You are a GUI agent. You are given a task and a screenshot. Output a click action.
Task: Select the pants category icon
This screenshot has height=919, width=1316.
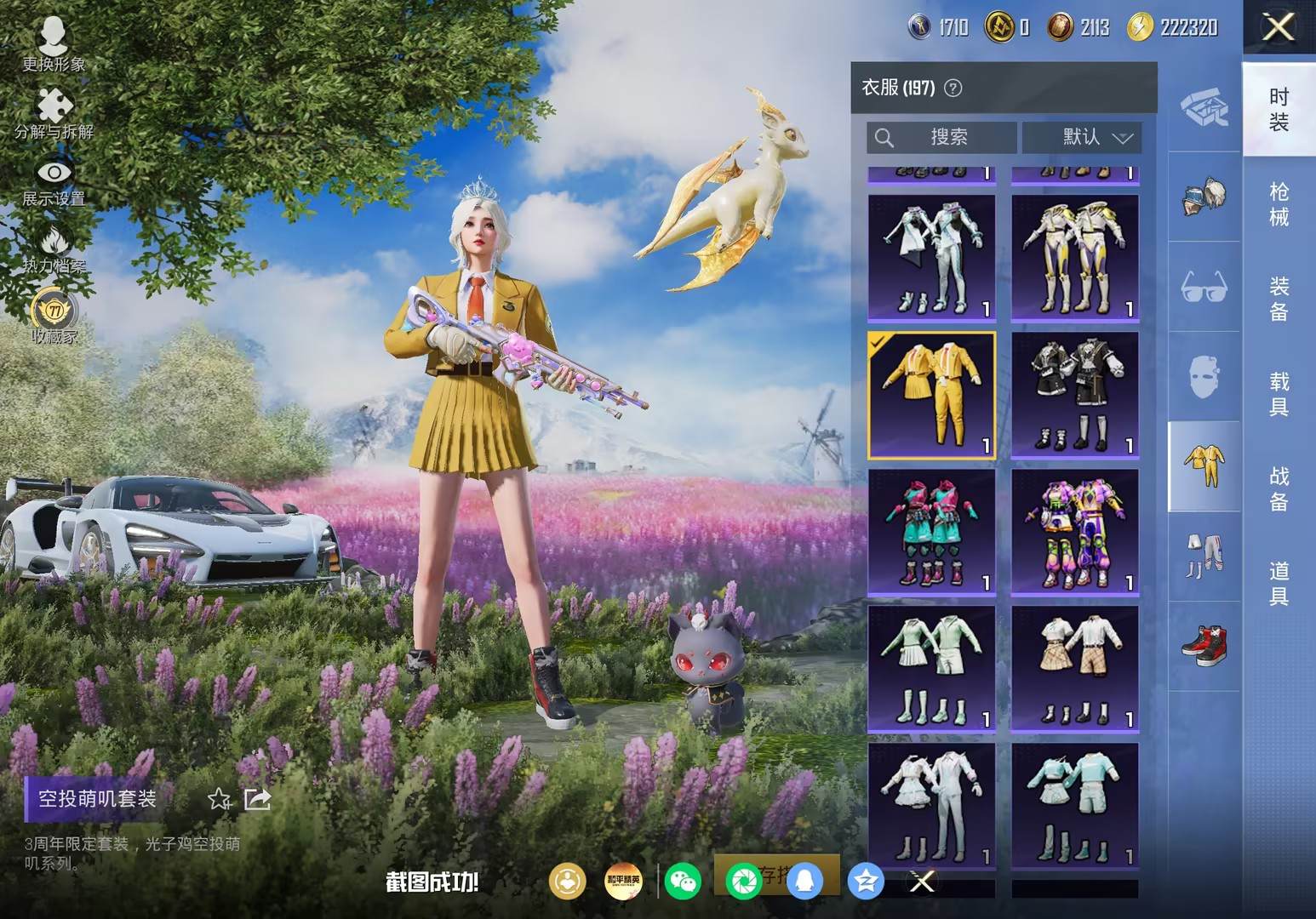(1204, 557)
